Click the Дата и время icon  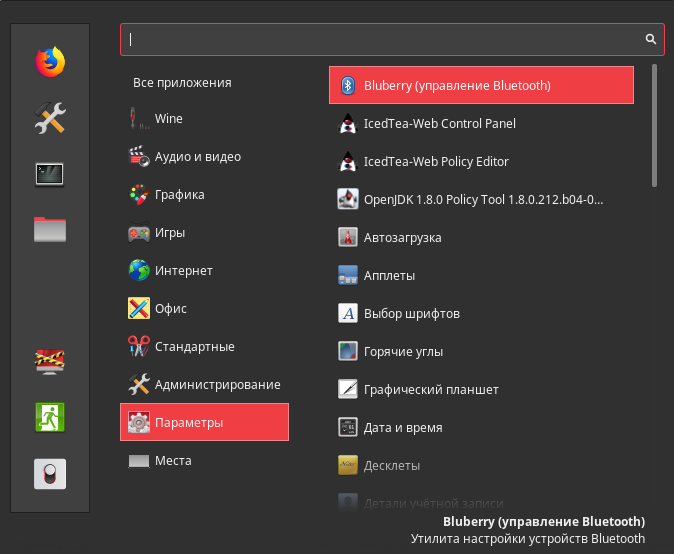pyautogui.click(x=348, y=427)
